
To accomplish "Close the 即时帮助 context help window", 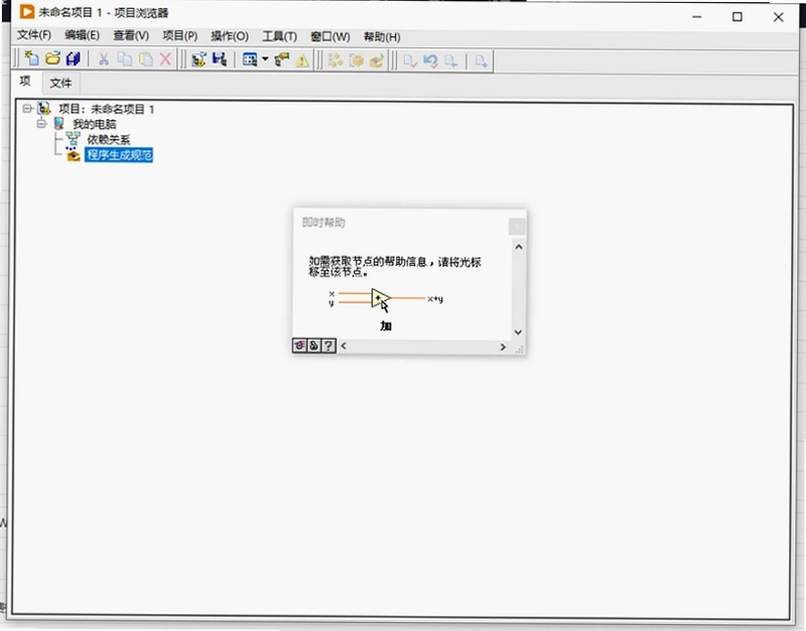I will (517, 226).
